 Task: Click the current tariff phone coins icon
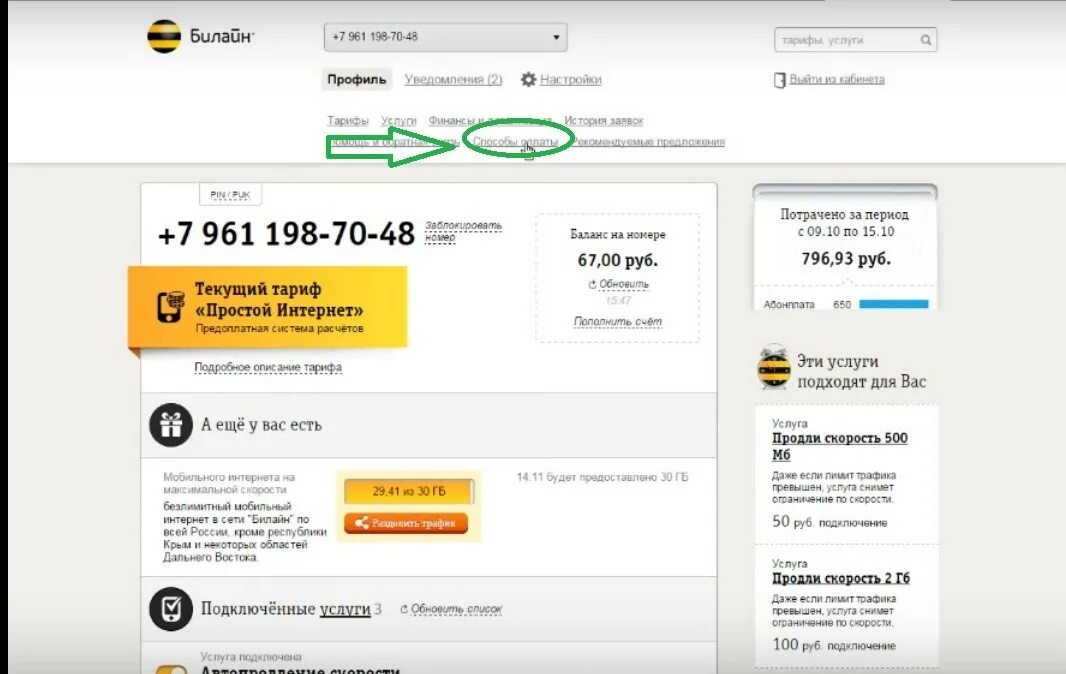pos(170,307)
